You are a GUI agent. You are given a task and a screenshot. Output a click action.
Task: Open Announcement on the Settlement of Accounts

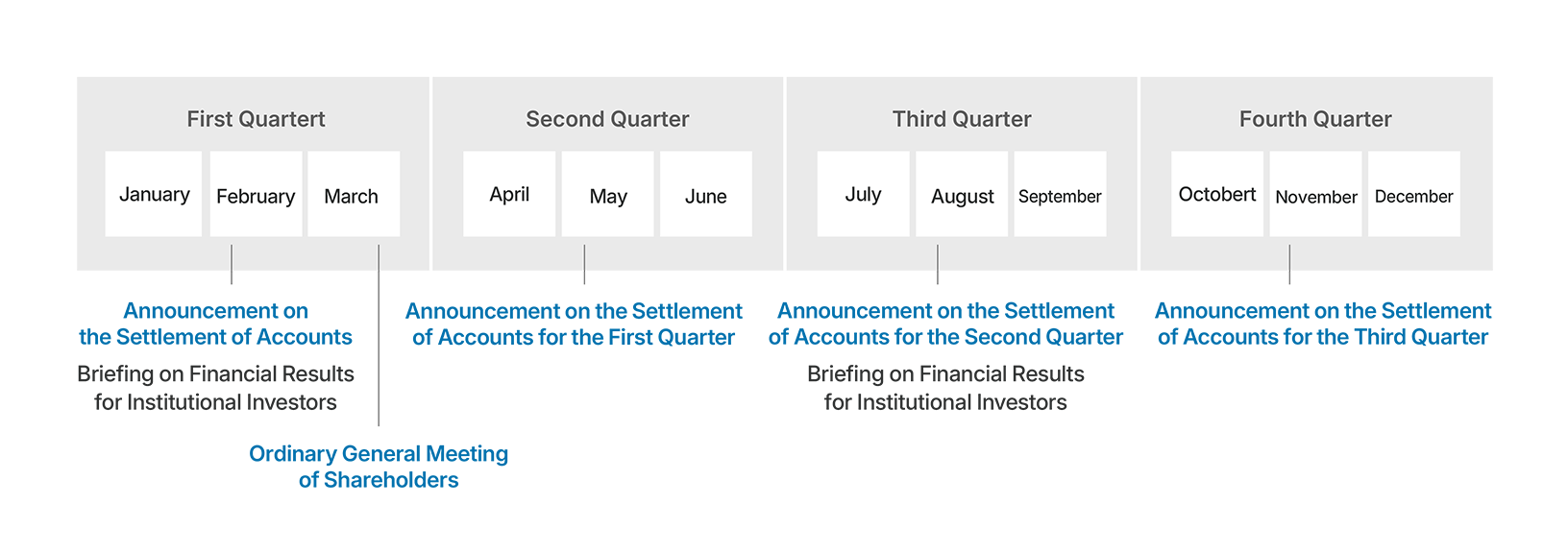(215, 324)
